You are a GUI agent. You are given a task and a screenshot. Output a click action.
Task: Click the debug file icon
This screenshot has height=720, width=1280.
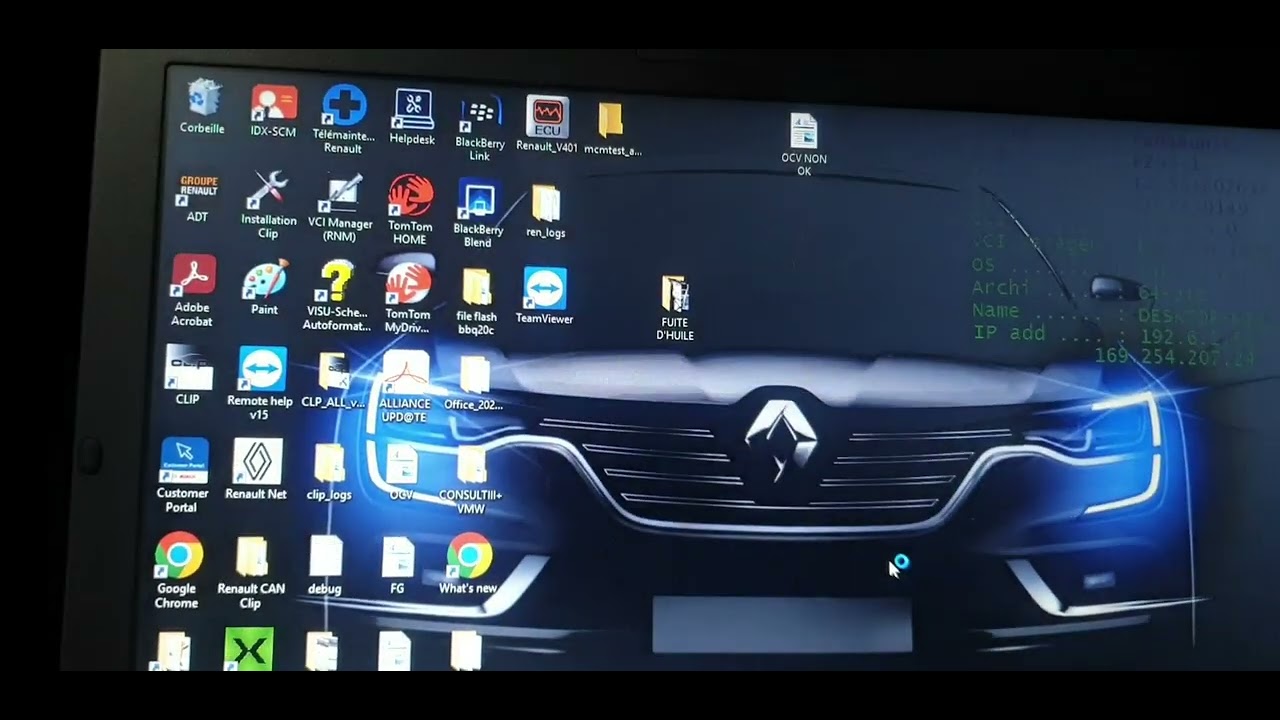[x=325, y=566]
